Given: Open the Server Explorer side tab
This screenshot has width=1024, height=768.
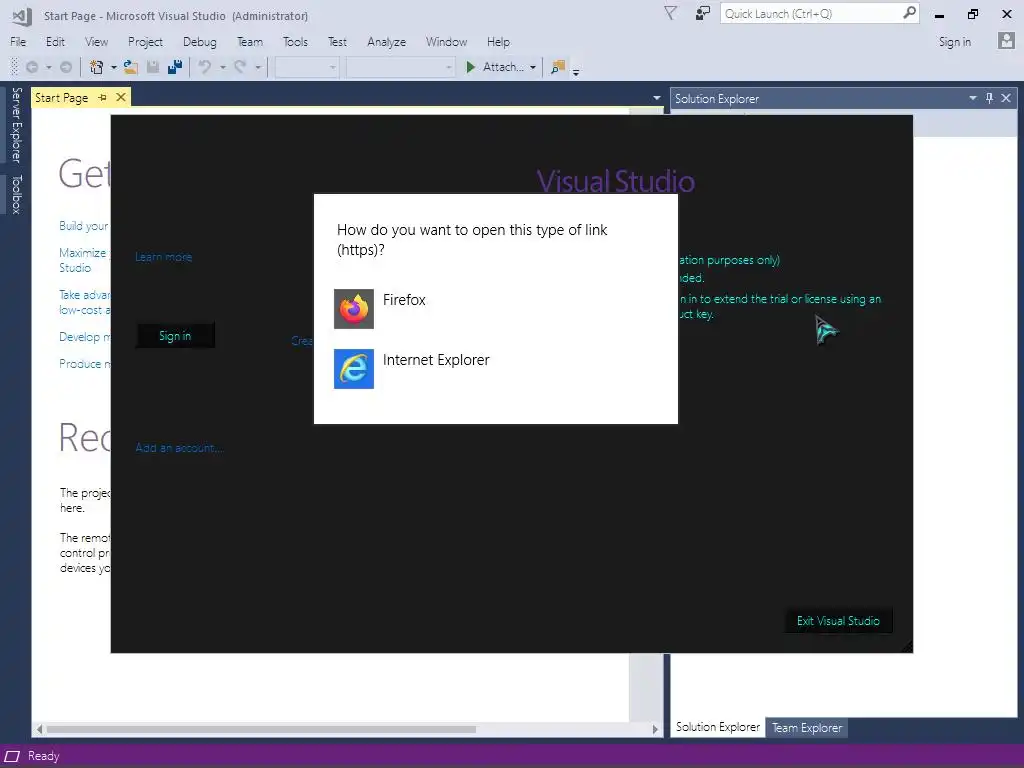Looking at the screenshot, I should (x=16, y=125).
